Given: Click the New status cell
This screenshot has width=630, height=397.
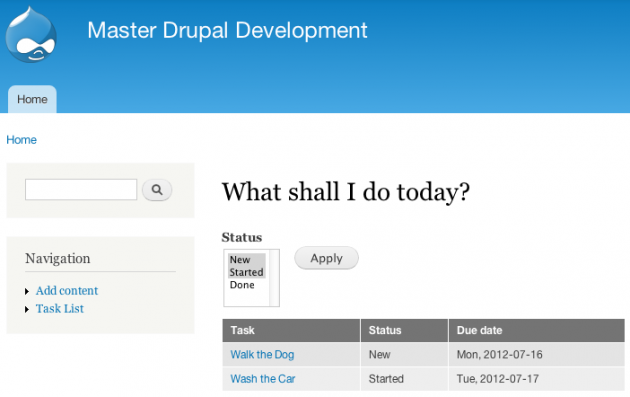Looking at the screenshot, I should point(404,354).
